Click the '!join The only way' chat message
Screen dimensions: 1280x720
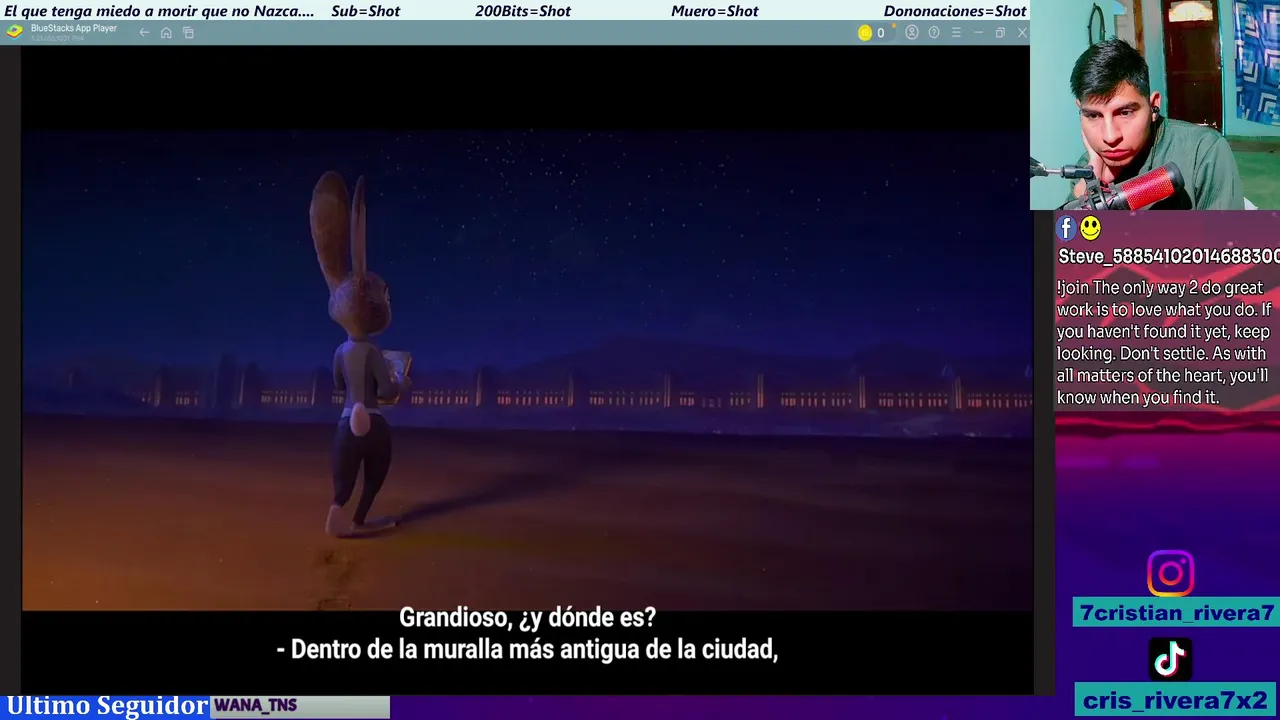[x=1163, y=342]
